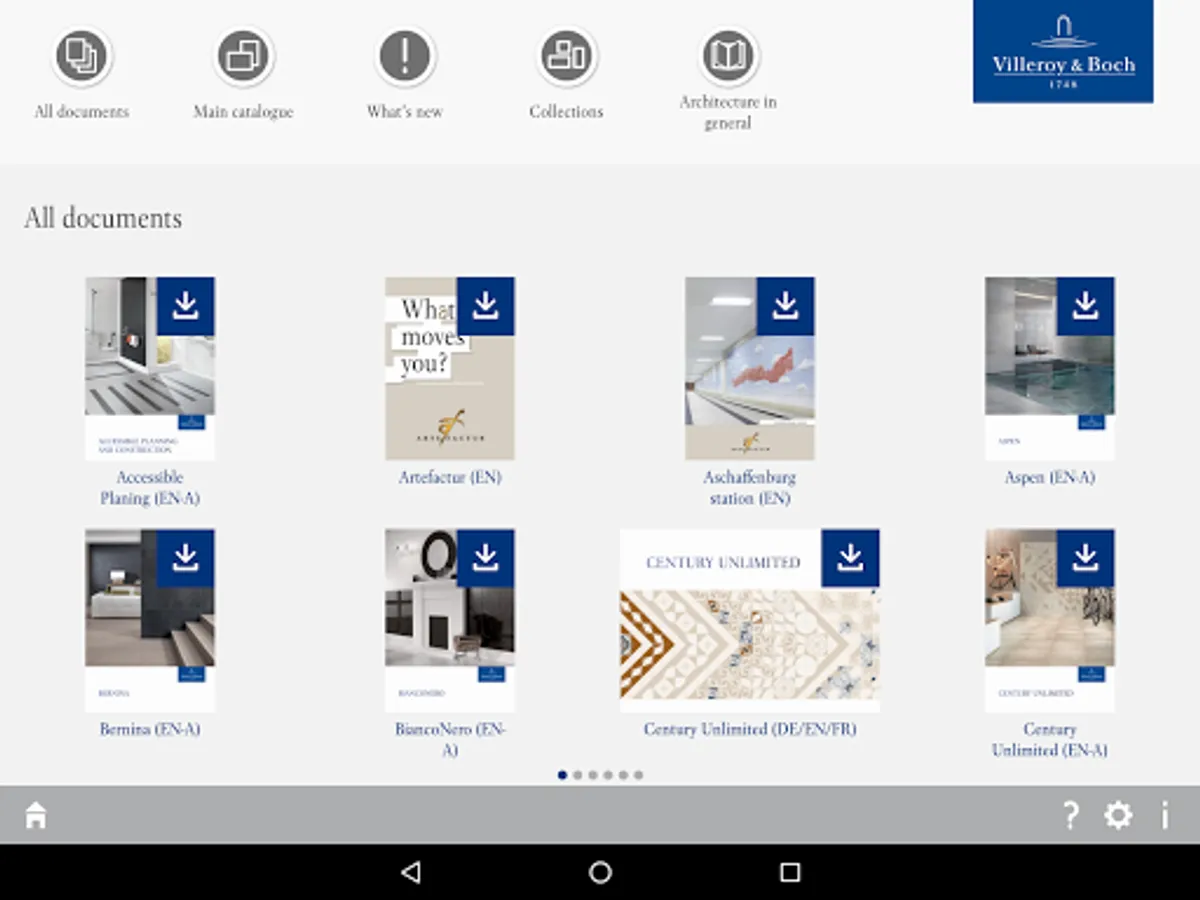
Task: Open the wide Century Unlimited pattern cover
Action: tap(750, 620)
